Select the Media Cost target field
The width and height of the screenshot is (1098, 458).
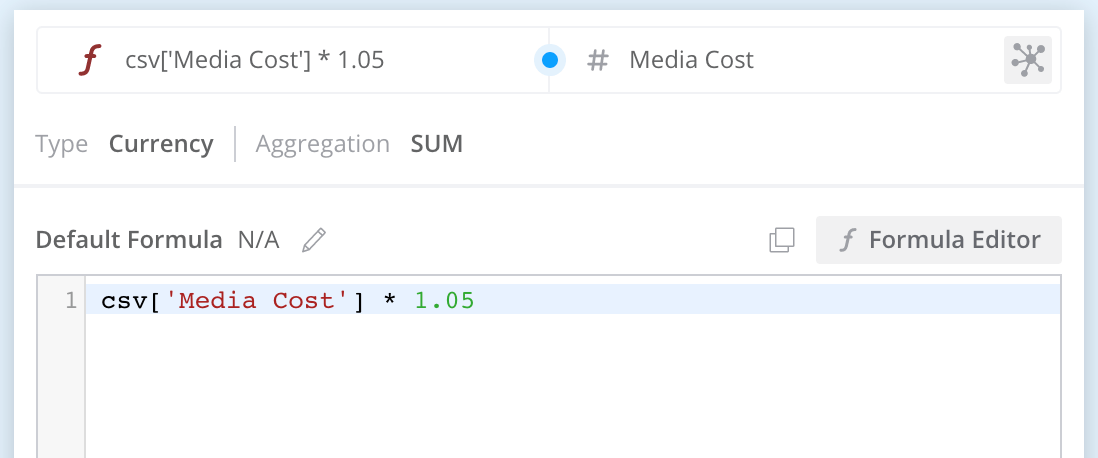pyautogui.click(x=691, y=61)
